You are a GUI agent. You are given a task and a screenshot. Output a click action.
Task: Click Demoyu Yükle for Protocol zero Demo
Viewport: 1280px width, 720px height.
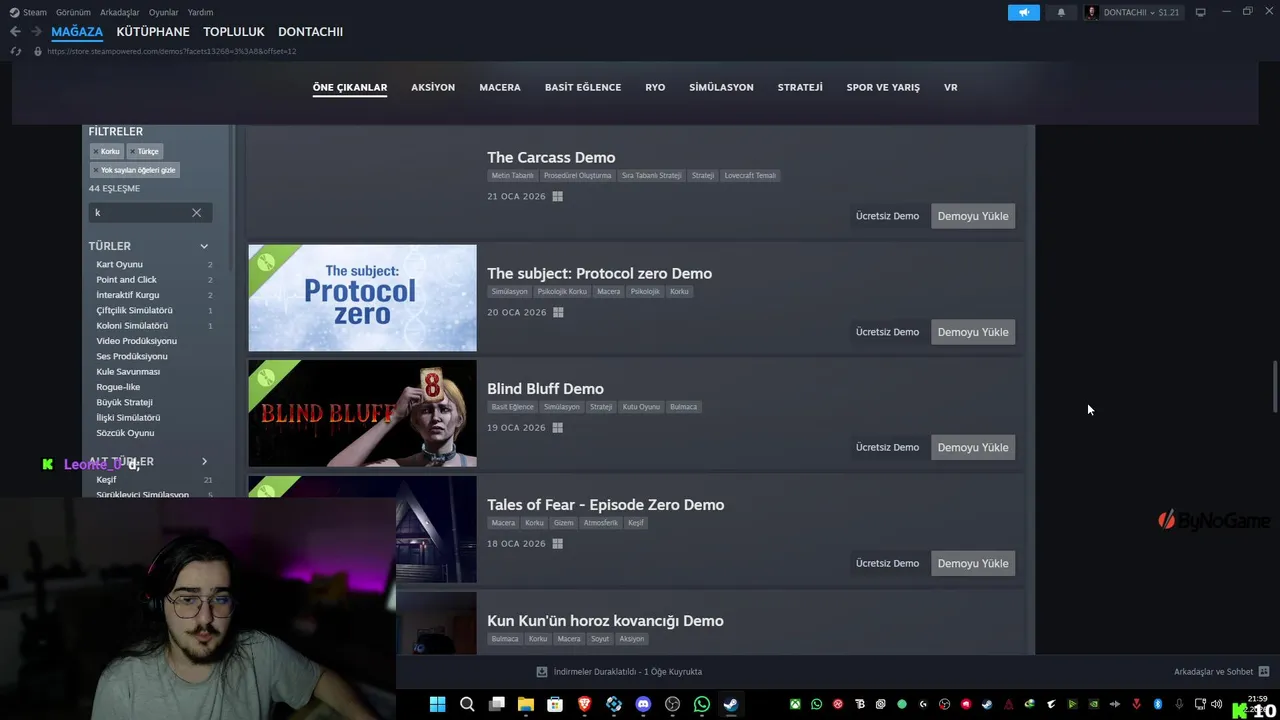tap(973, 332)
